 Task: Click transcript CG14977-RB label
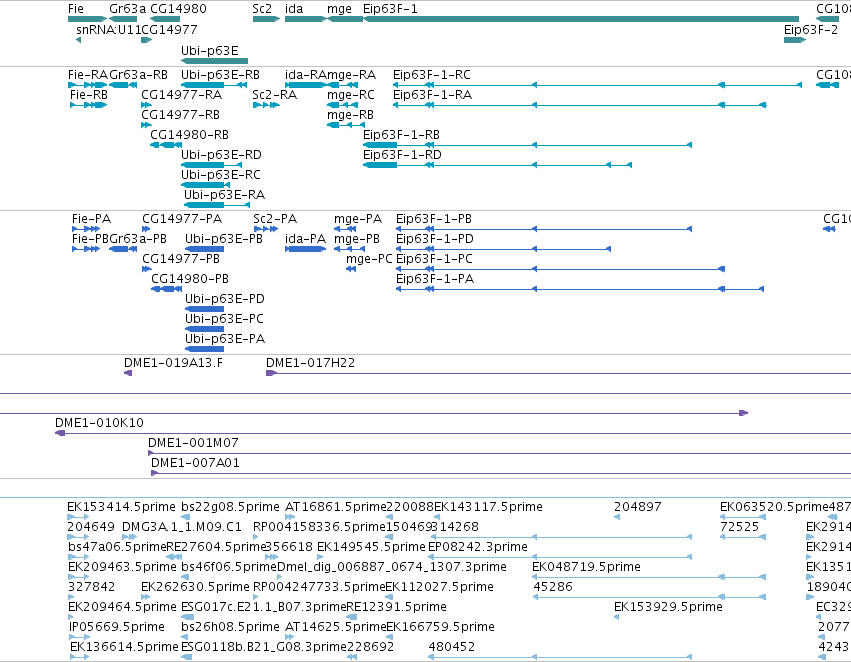click(181, 114)
